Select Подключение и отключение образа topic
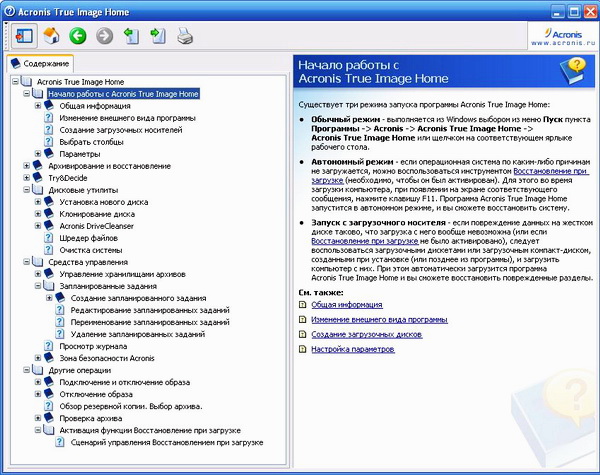Image resolution: width=600 pixels, height=475 pixels. click(125, 382)
